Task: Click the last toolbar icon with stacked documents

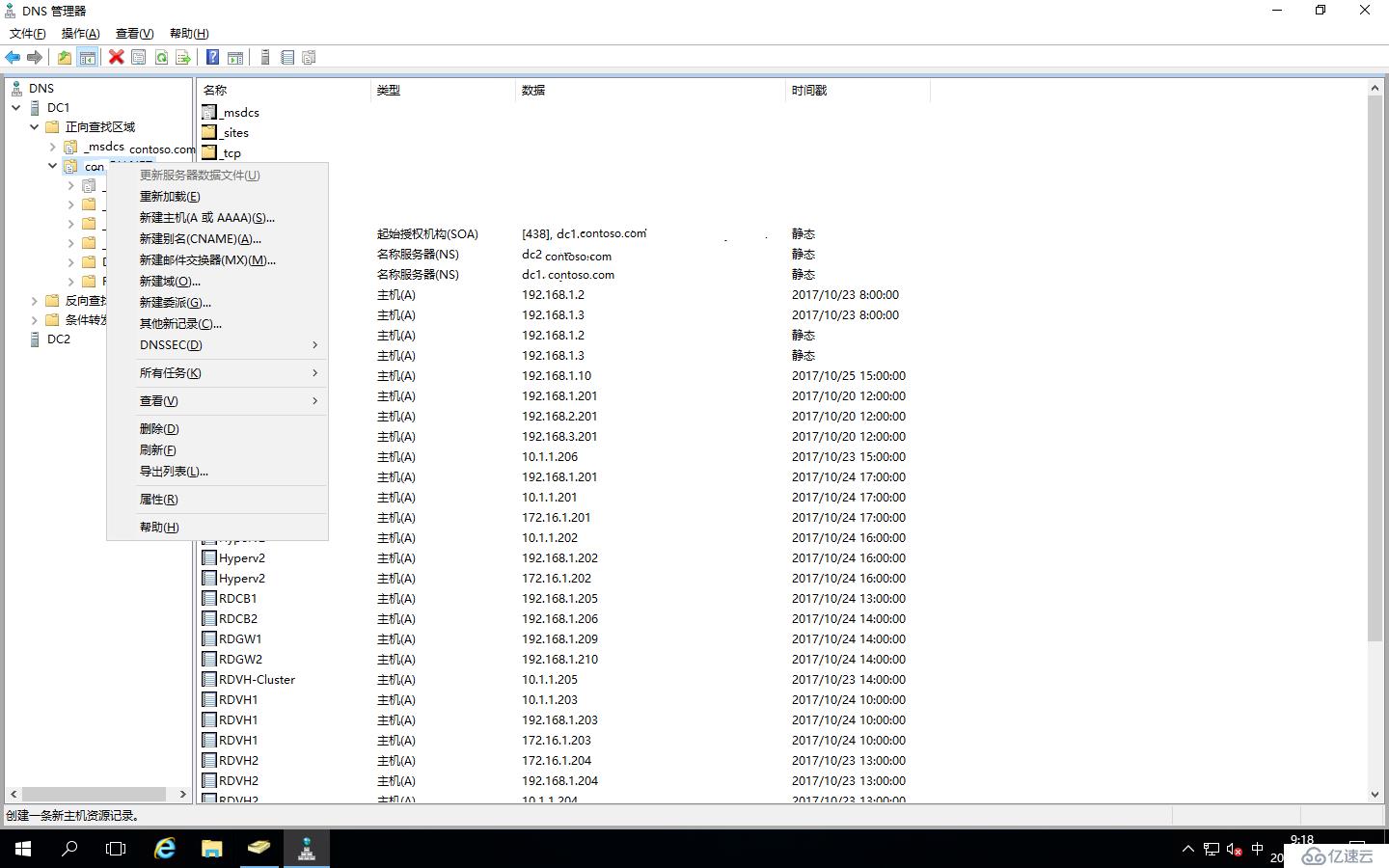Action: click(x=310, y=58)
